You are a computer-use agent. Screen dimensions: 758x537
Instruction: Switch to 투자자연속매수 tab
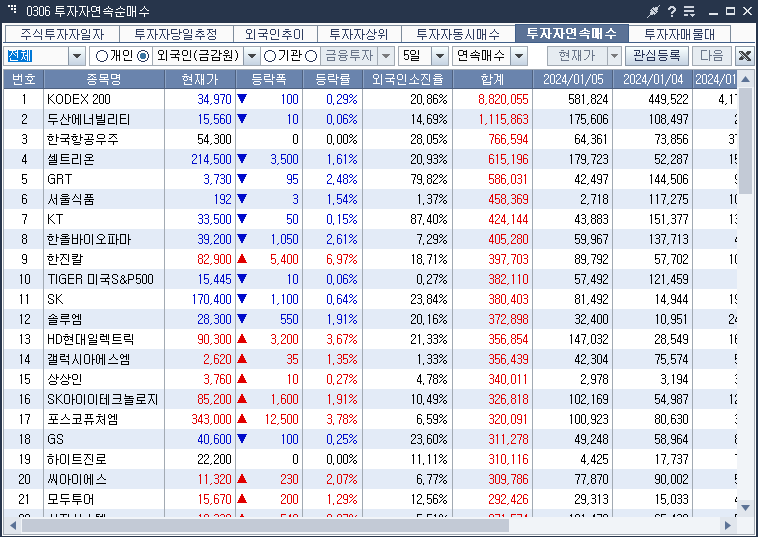[x=572, y=33]
